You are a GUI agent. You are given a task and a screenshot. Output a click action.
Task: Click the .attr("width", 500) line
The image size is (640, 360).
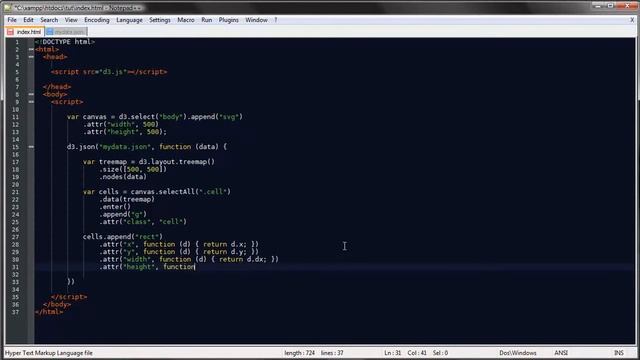coord(121,124)
